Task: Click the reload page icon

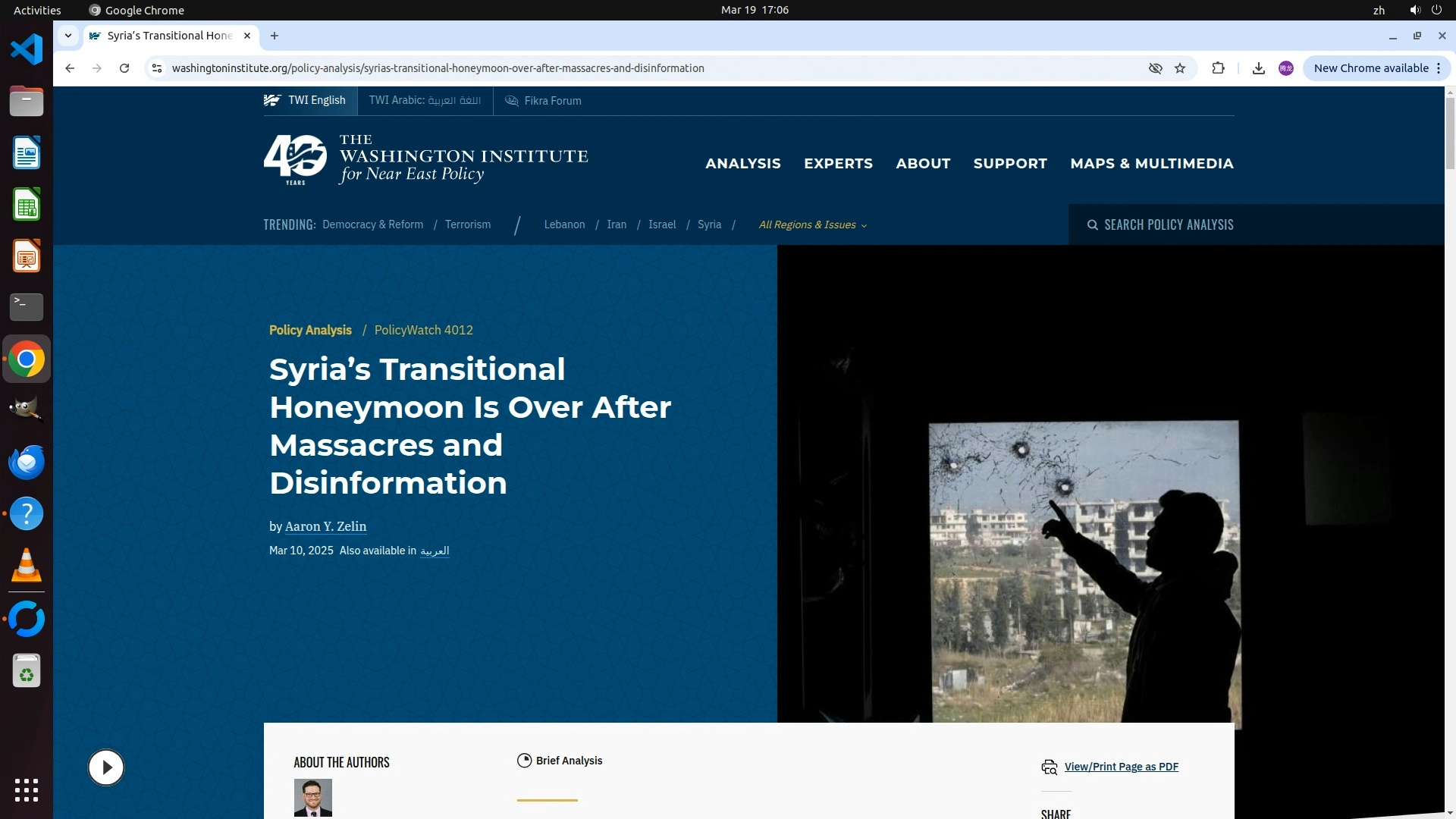Action: pos(124,68)
